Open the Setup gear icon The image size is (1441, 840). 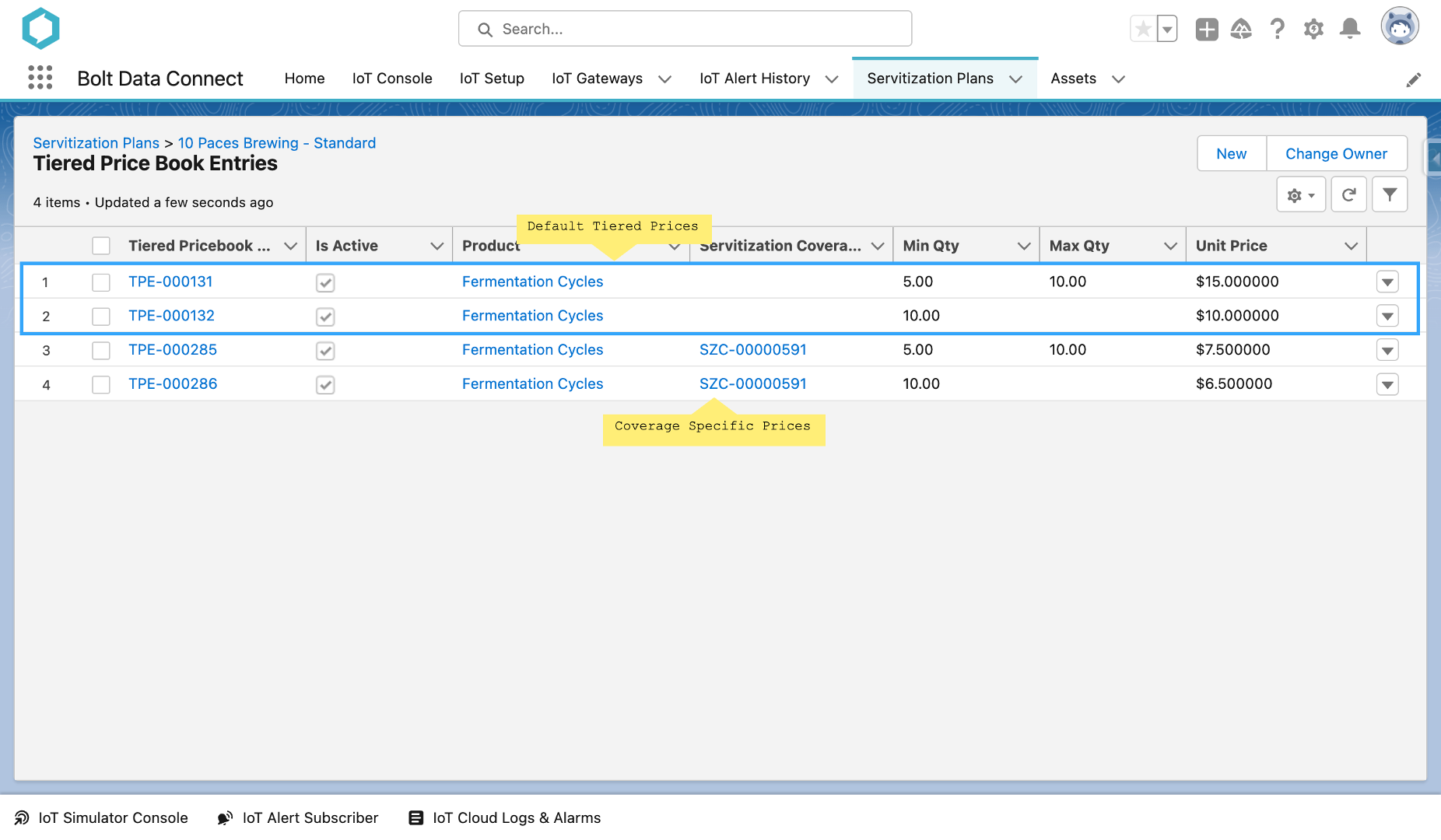coord(1313,30)
